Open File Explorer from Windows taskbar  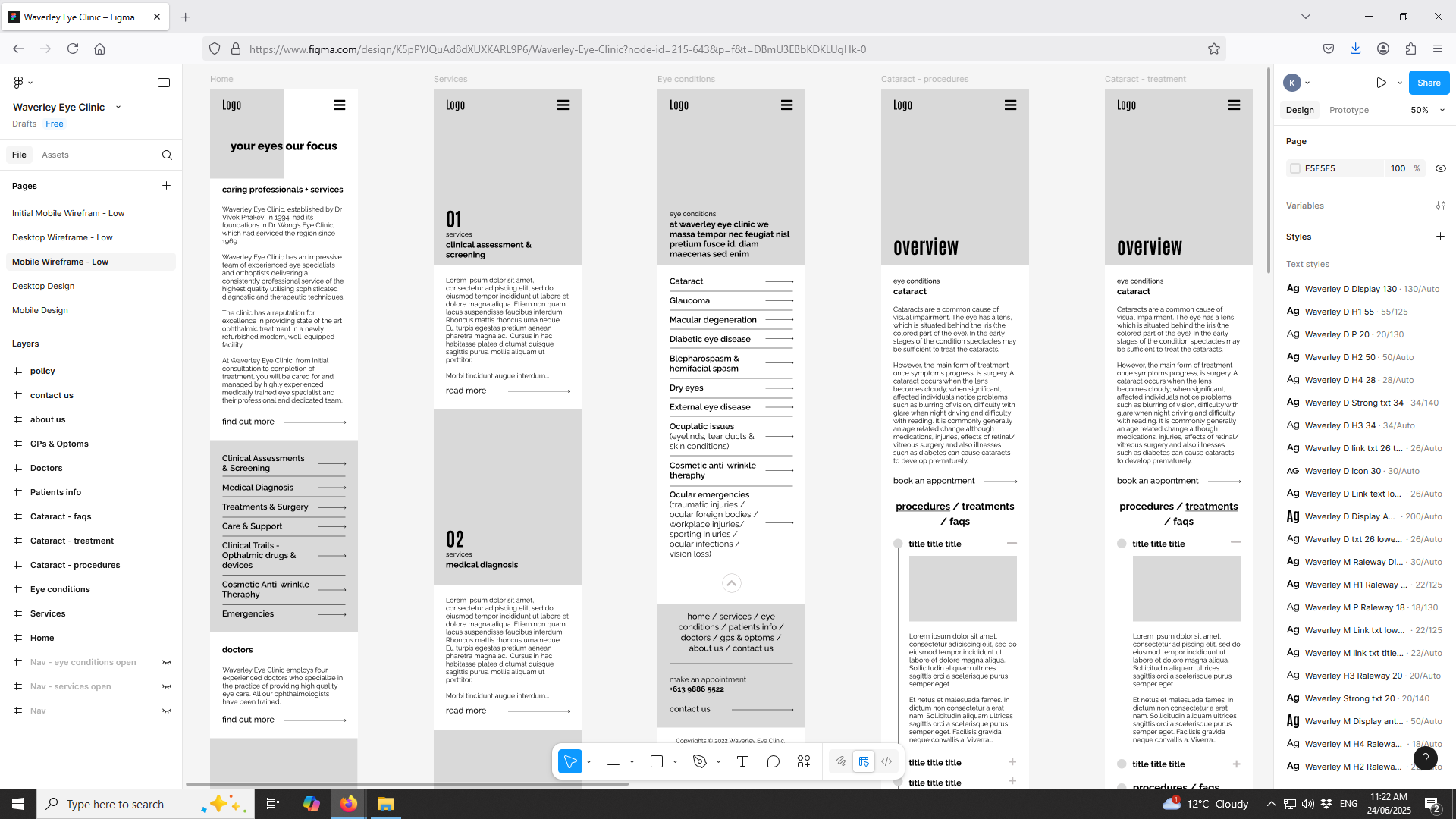[386, 804]
